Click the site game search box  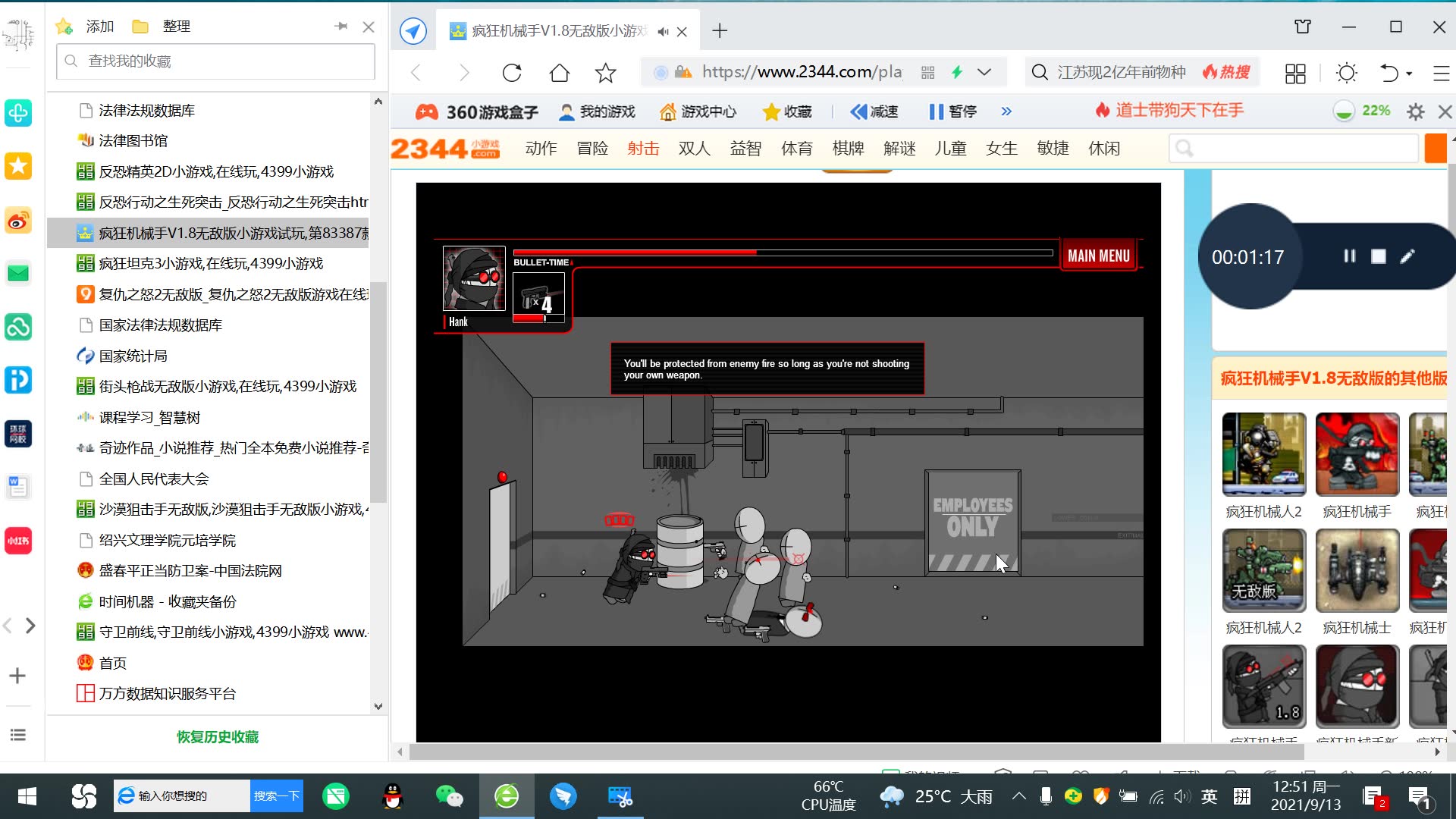tap(1294, 149)
